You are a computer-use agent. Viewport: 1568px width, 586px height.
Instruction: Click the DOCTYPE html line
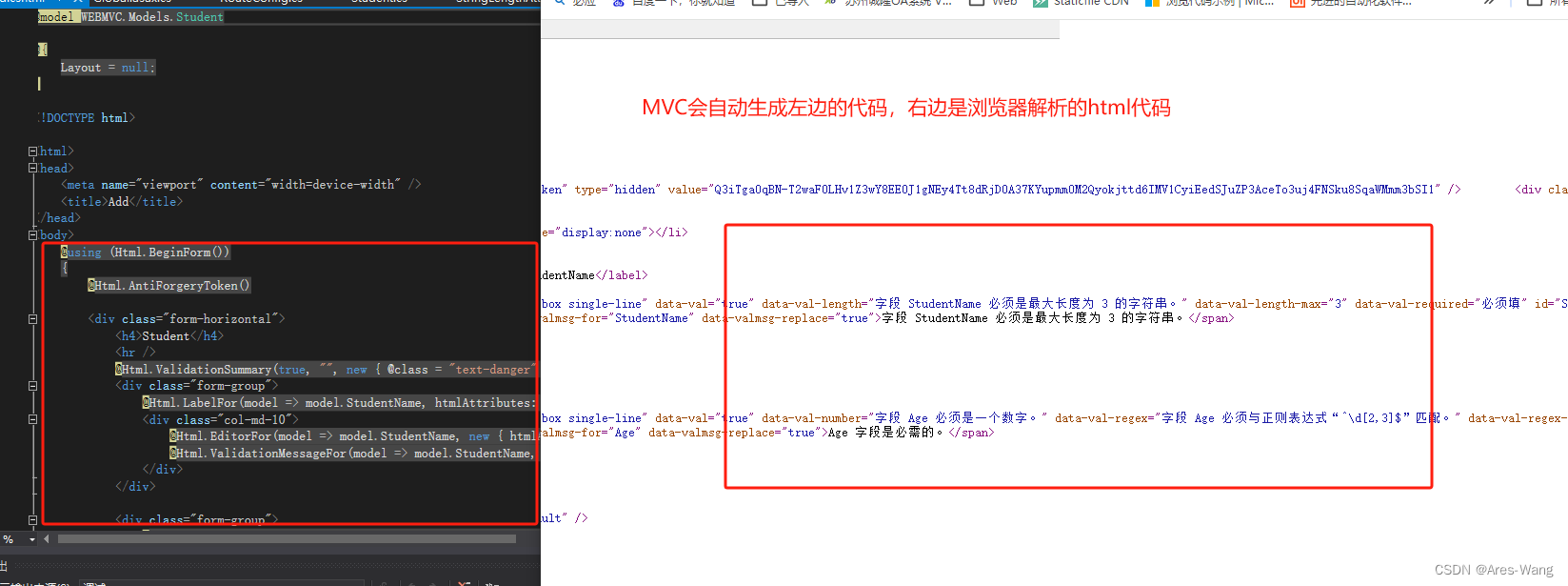pyautogui.click(x=87, y=117)
